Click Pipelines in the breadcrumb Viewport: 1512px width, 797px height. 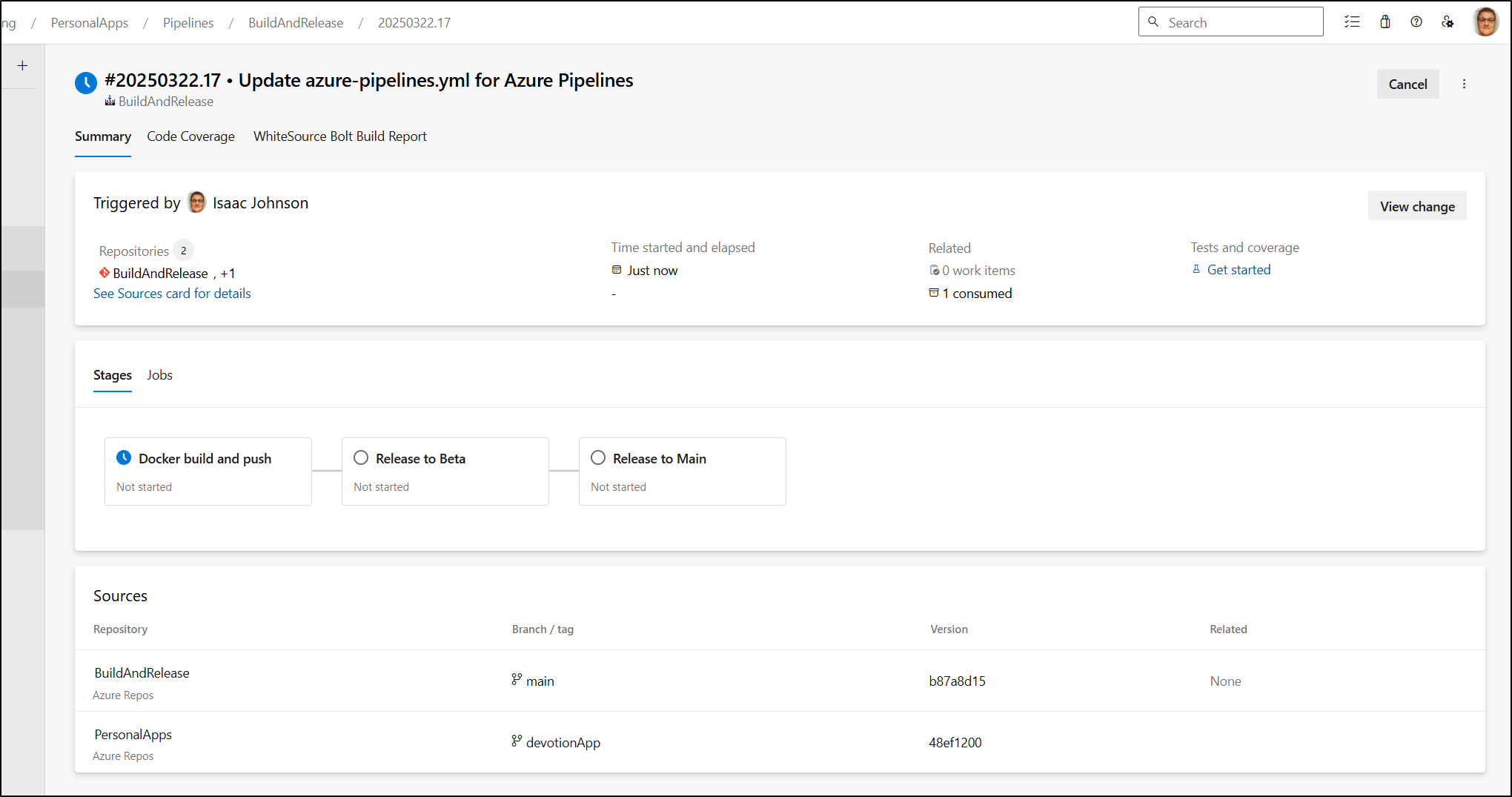click(x=188, y=23)
